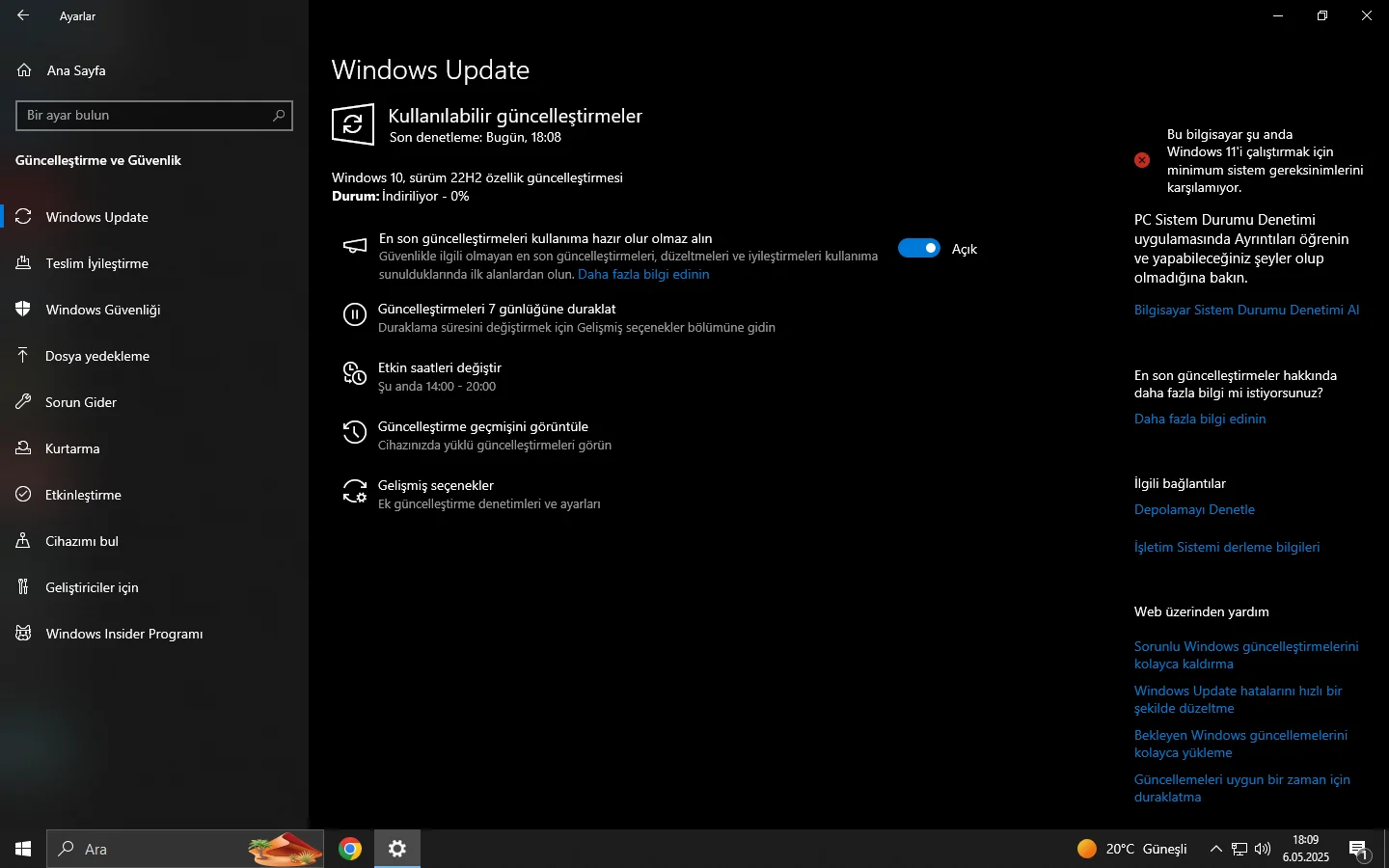Launch Google Chrome from the taskbar

(350, 849)
